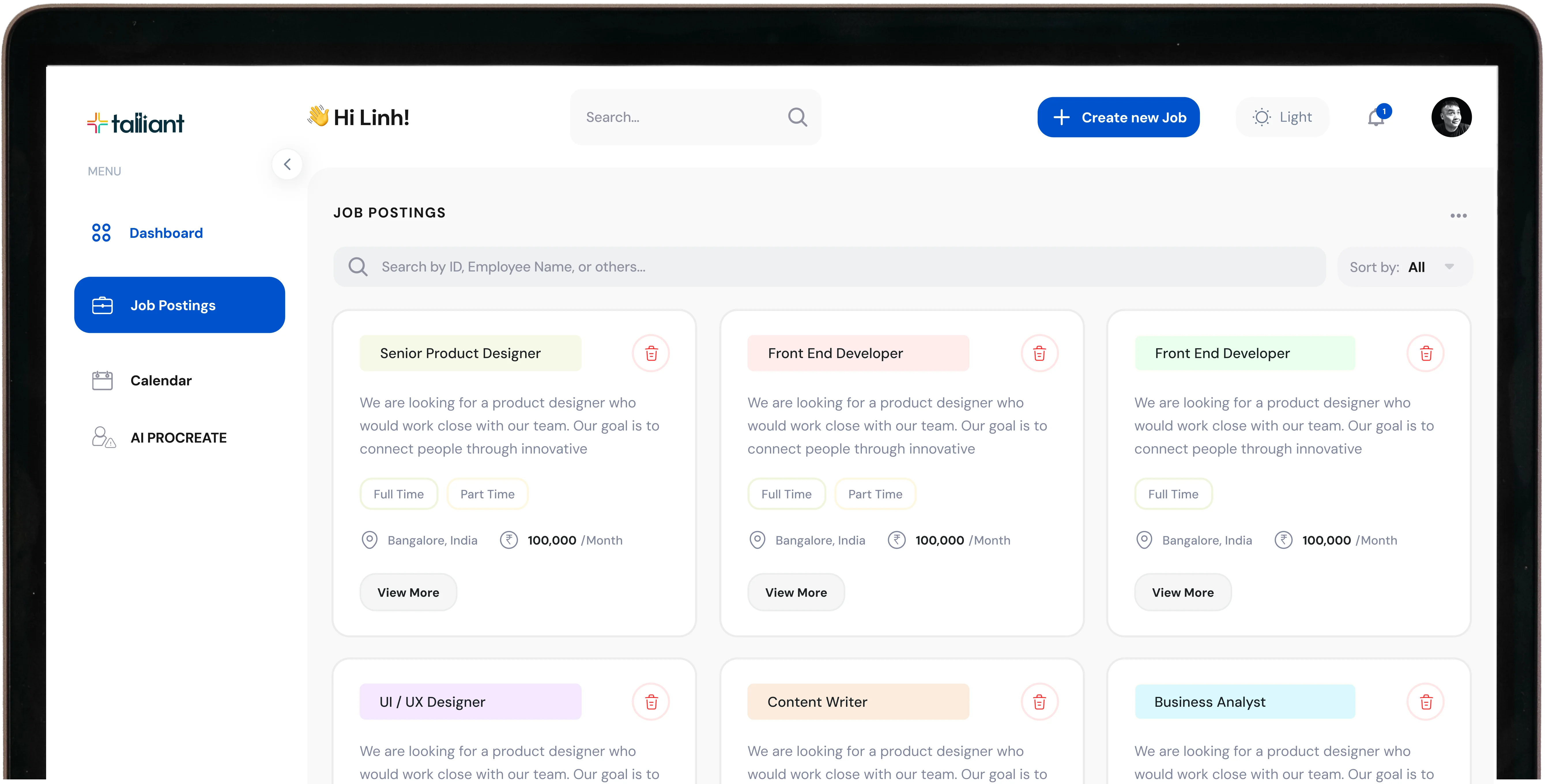Click the briefcase icon for Job Postings
Viewport: 1545px width, 784px height.
(x=103, y=305)
